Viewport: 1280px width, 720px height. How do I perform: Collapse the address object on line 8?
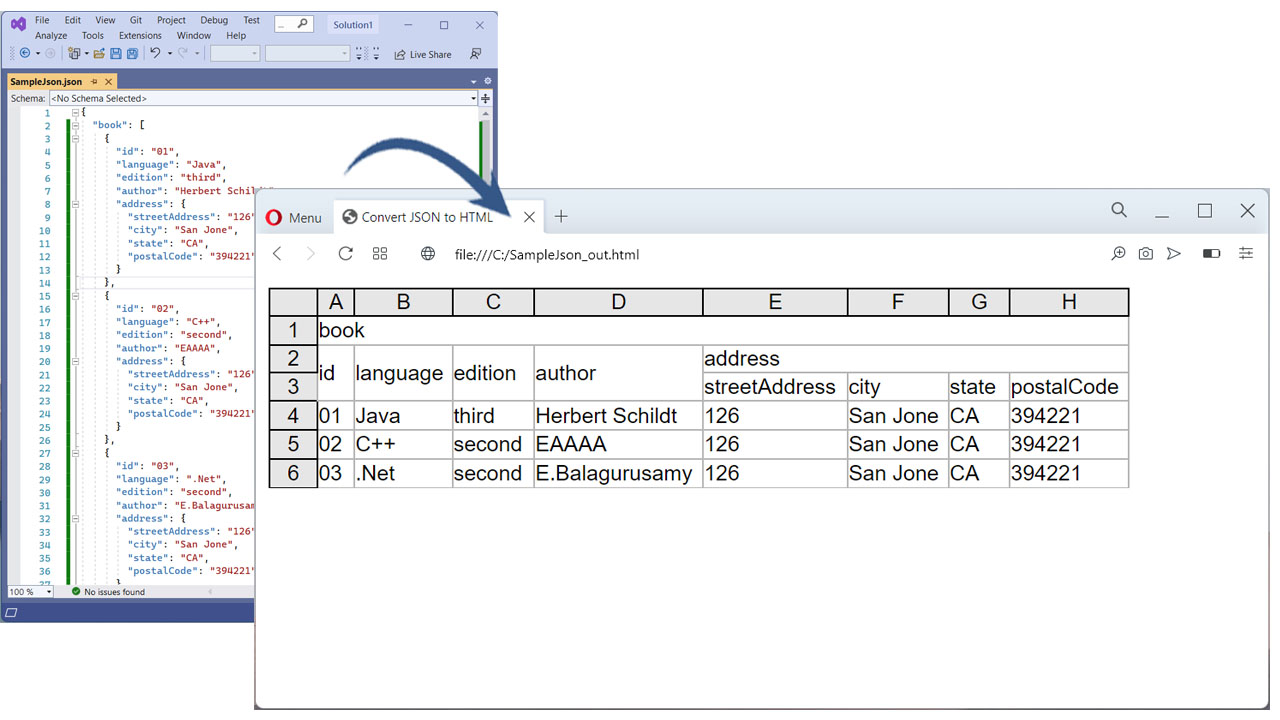[x=73, y=203]
